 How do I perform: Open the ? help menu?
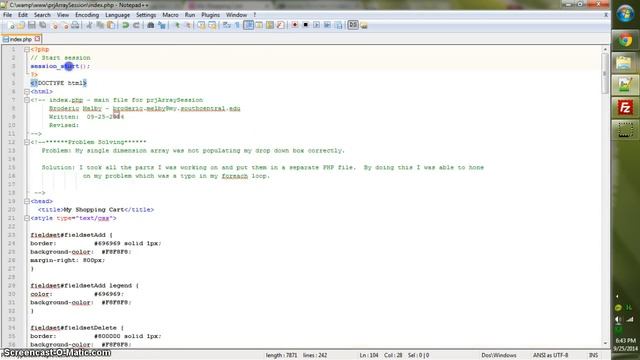255,15
